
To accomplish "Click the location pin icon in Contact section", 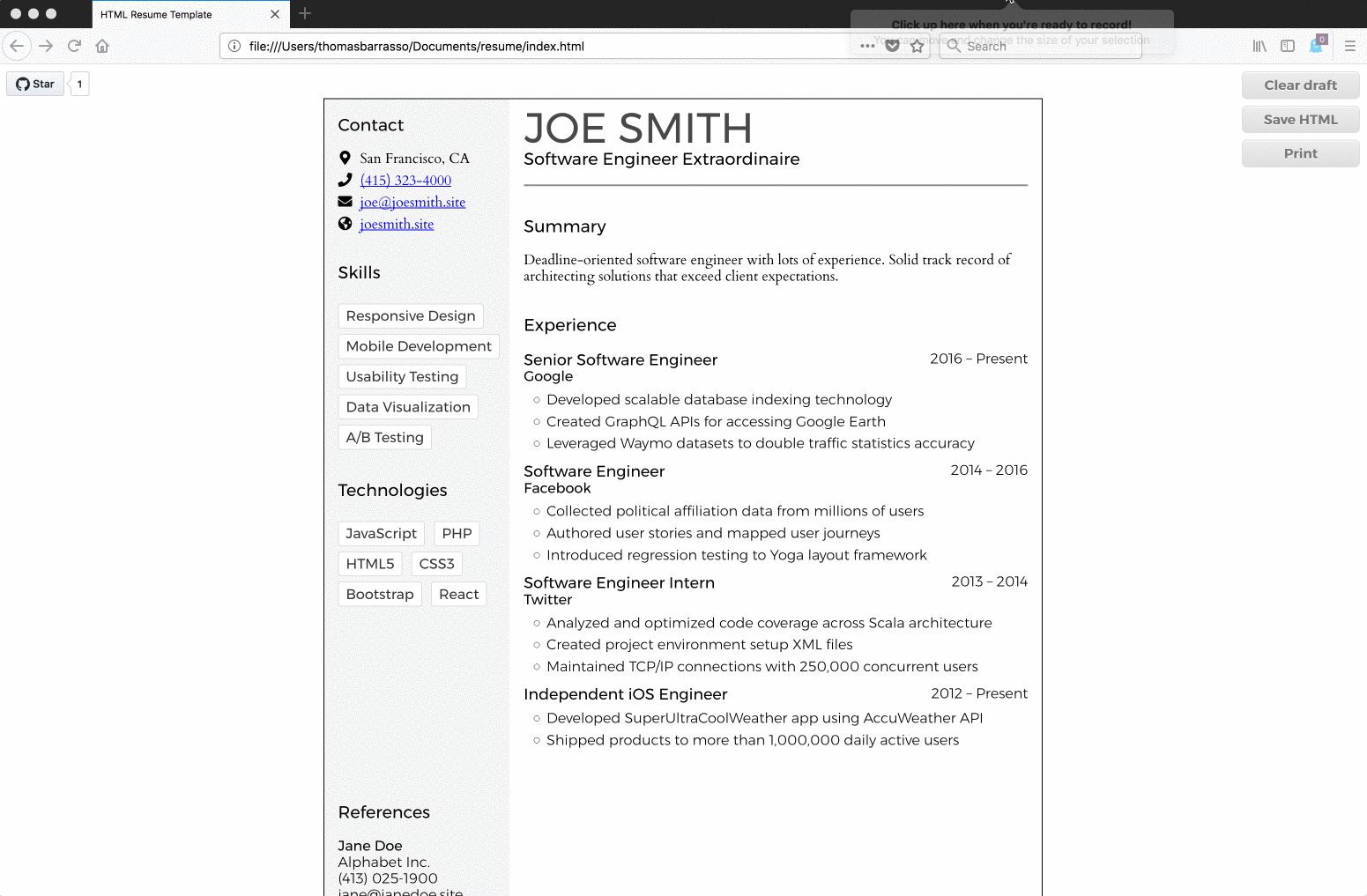I will click(x=345, y=158).
